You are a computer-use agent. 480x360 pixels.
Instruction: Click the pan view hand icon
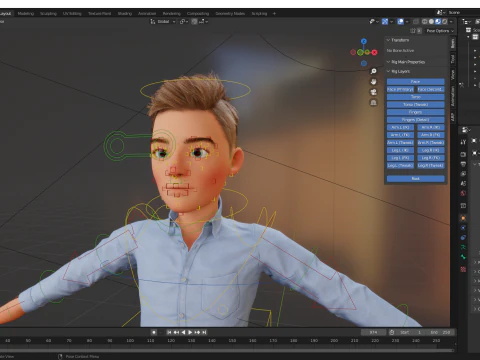point(374,82)
